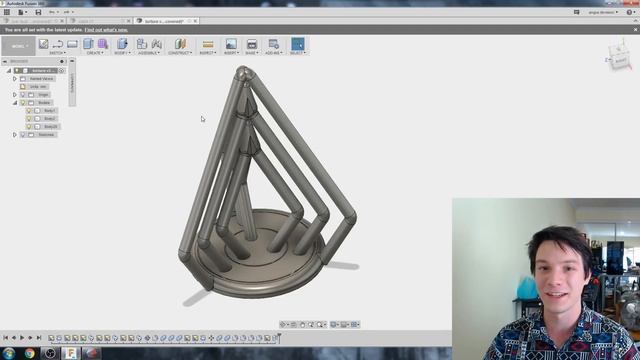Open the user account name dropdown
The width and height of the screenshot is (640, 360).
pyautogui.click(x=602, y=12)
